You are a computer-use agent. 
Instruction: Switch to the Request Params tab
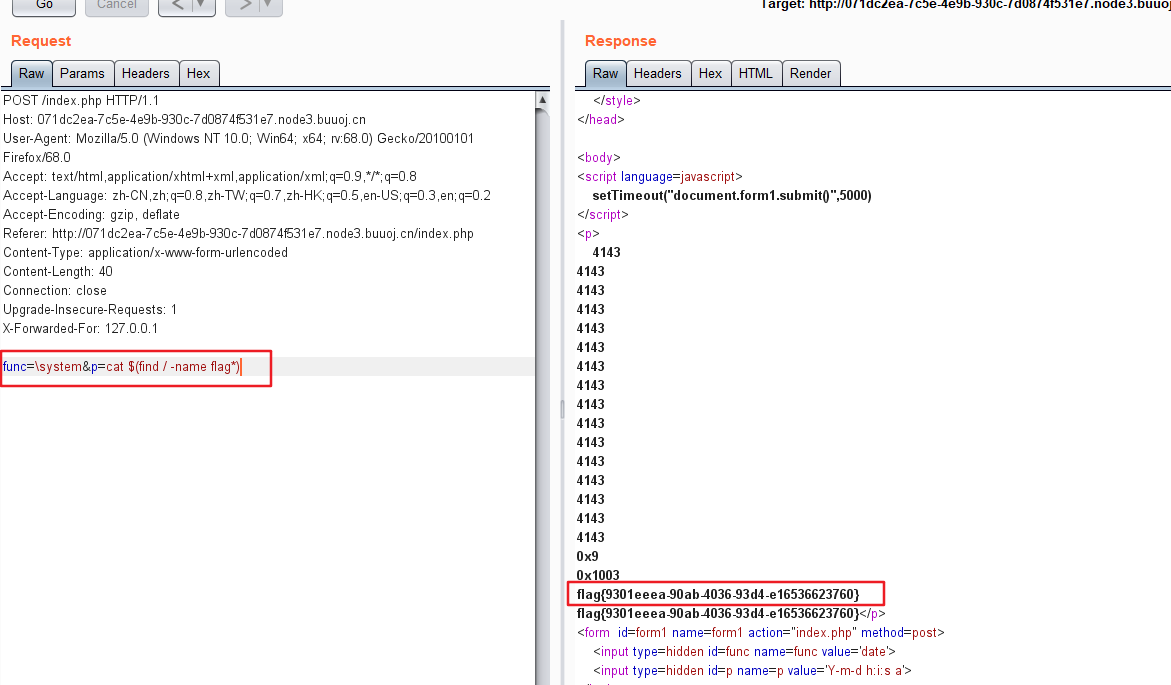82,73
